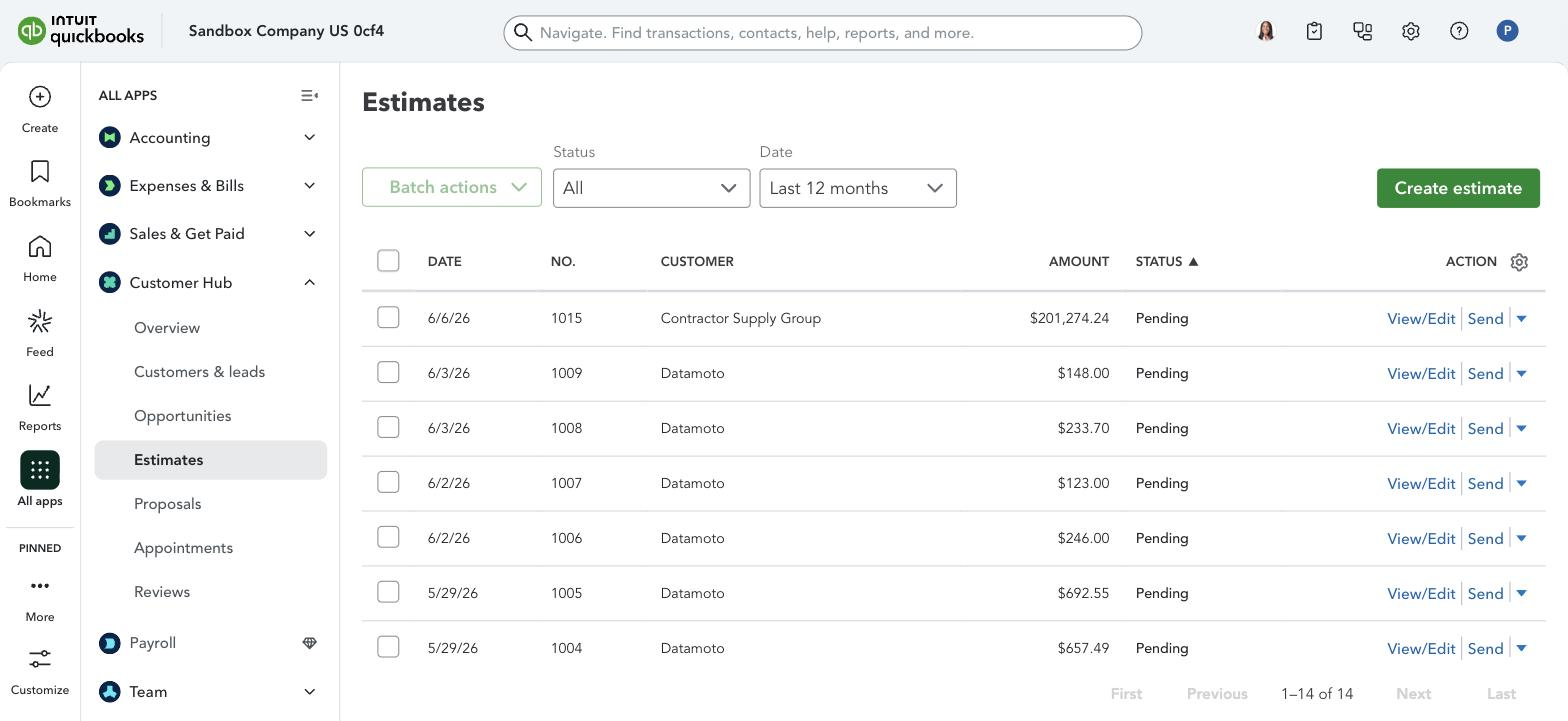Open action dropdown arrow for estimate 1007
Viewport: 1568px width, 721px height.
1522,484
